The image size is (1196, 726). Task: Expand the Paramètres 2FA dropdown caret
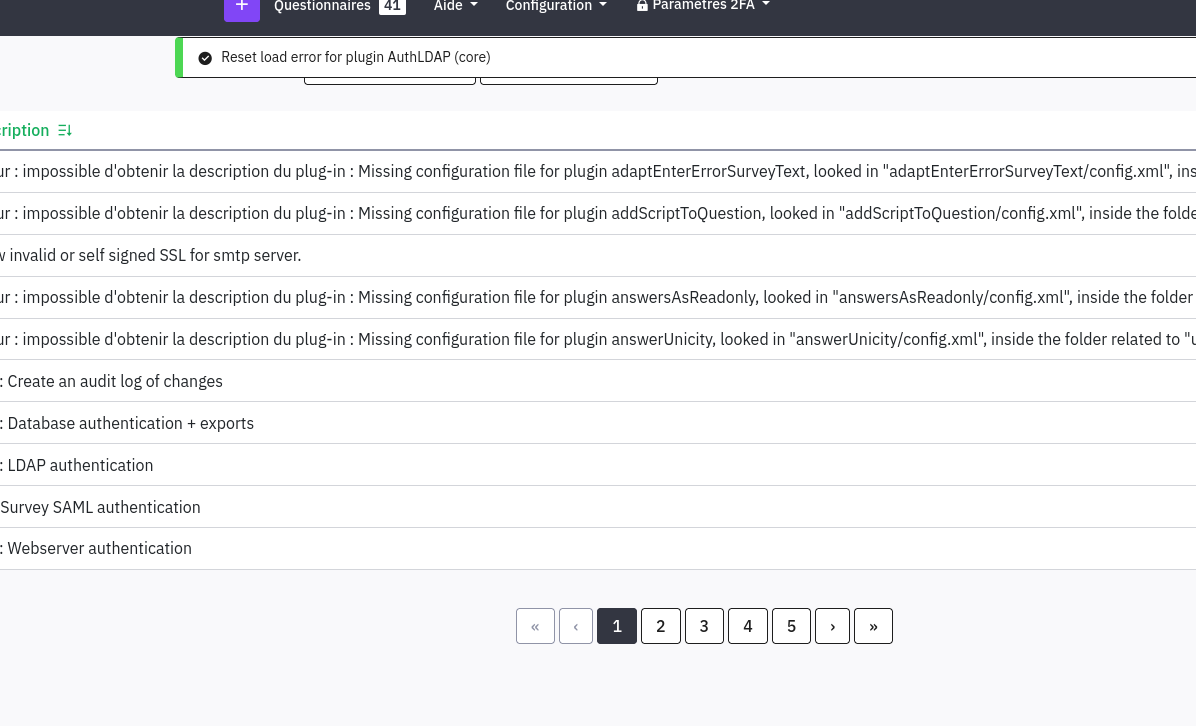(x=766, y=6)
